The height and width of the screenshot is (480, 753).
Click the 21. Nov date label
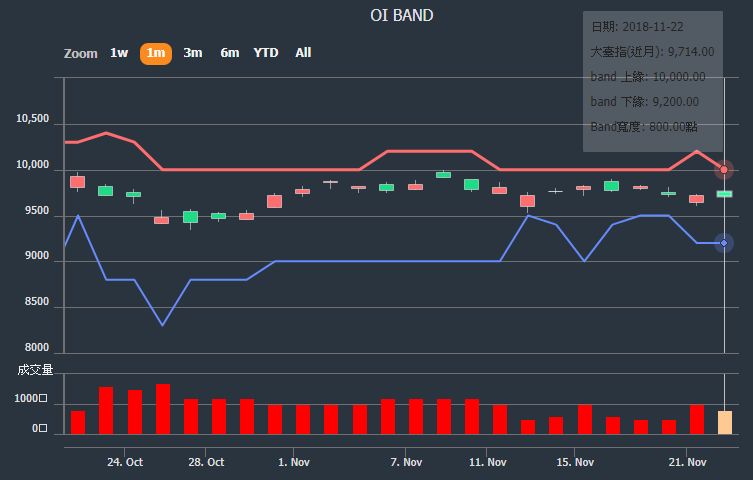click(x=688, y=462)
